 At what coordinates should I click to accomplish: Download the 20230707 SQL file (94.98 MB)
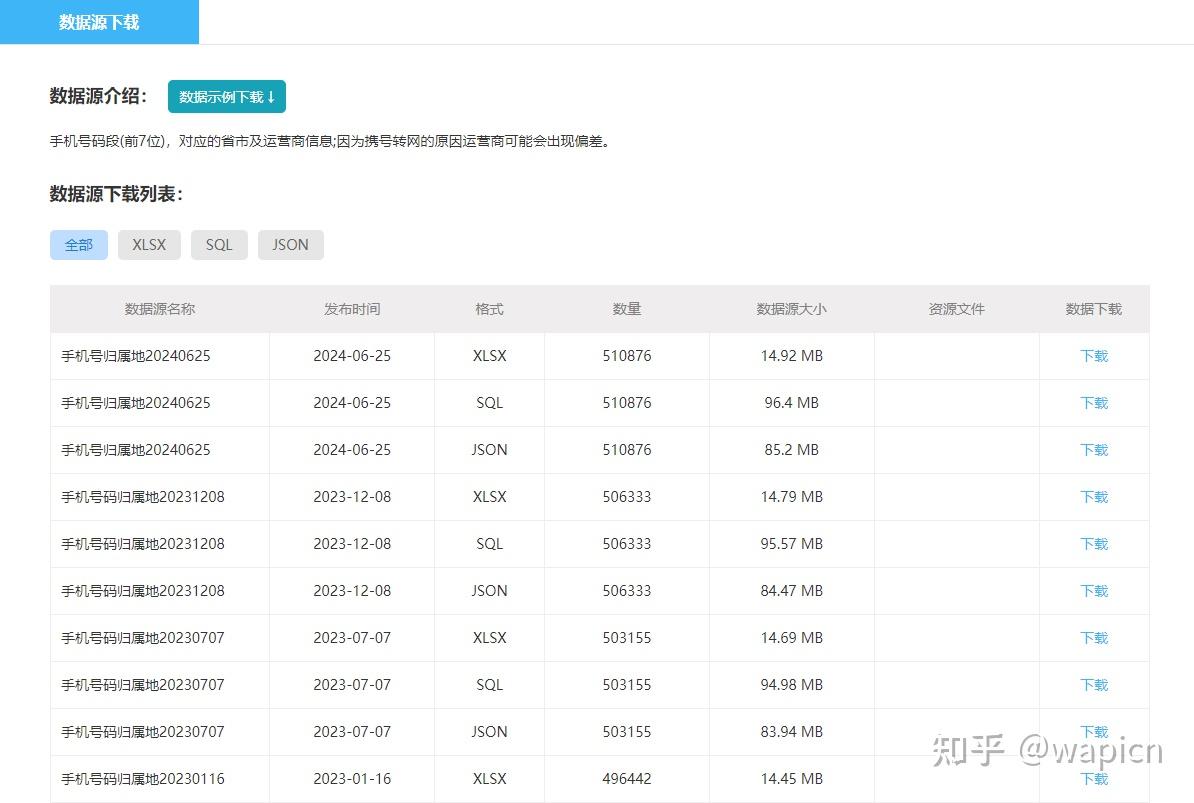pos(1094,685)
